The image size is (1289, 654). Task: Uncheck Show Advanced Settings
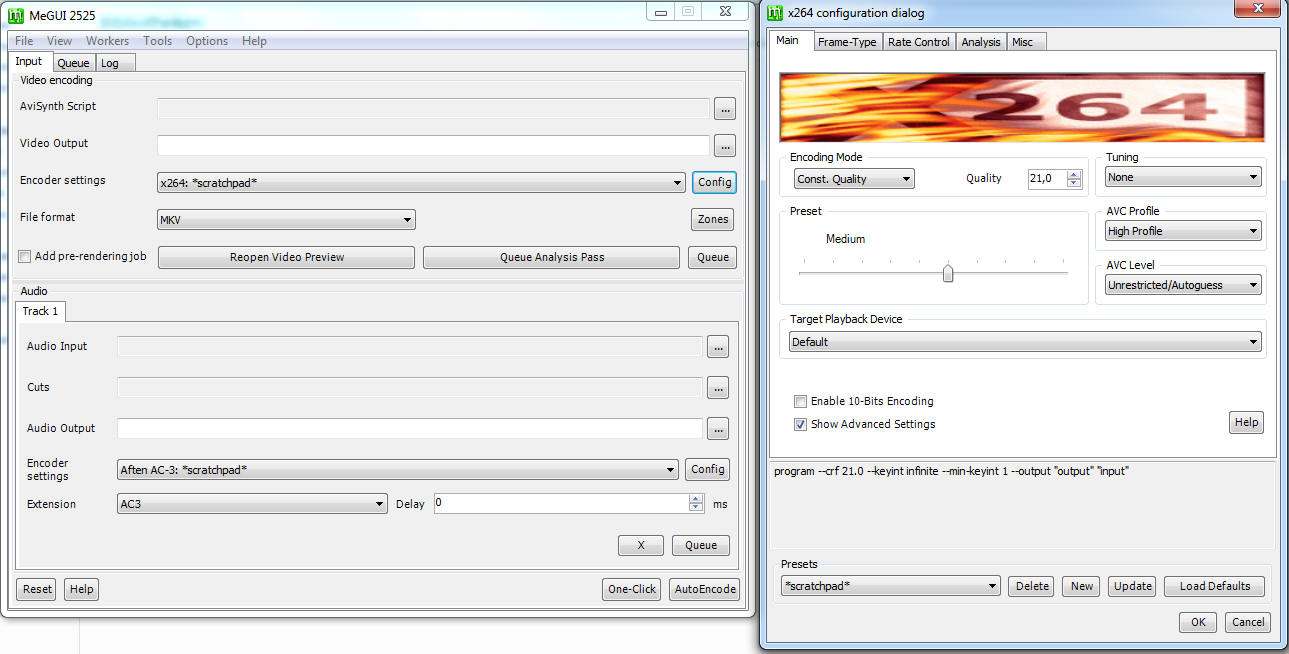point(800,425)
